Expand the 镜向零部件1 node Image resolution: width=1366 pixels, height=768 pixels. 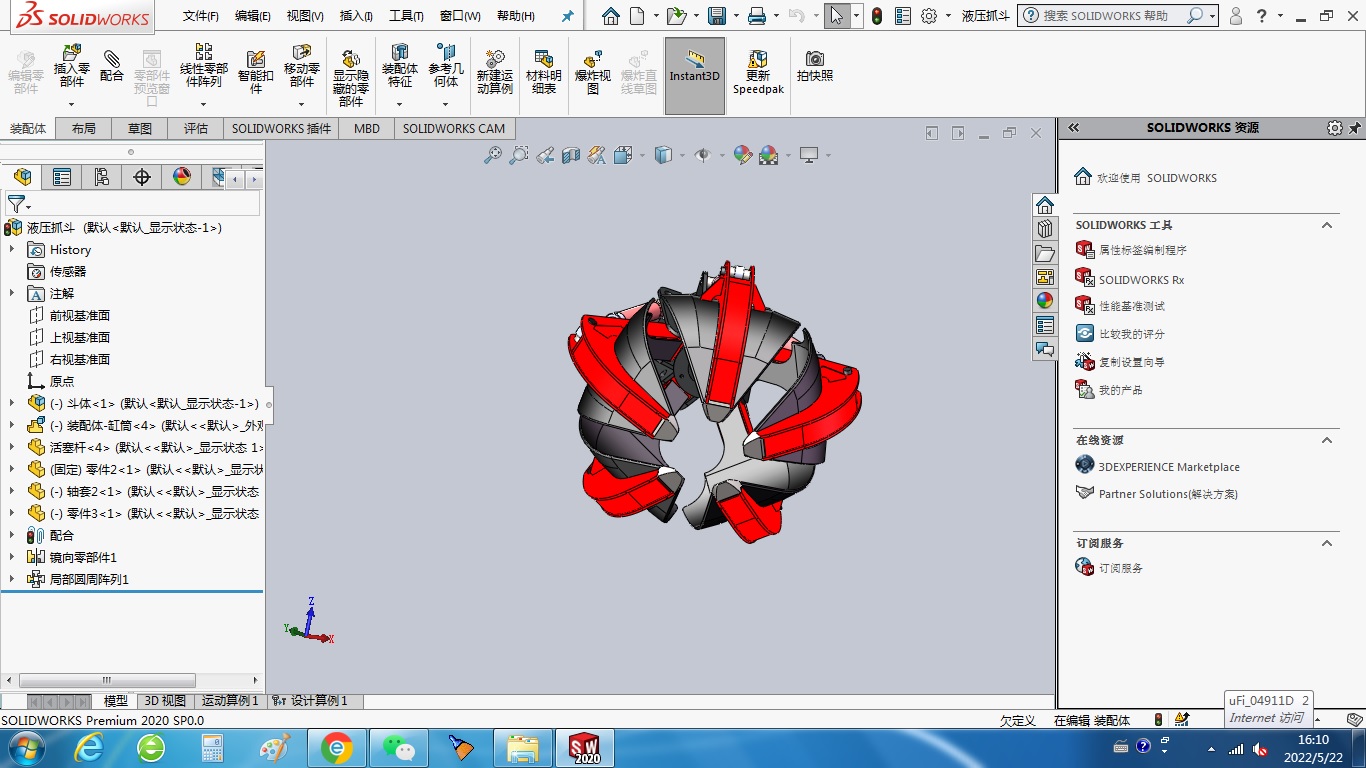click(12, 557)
